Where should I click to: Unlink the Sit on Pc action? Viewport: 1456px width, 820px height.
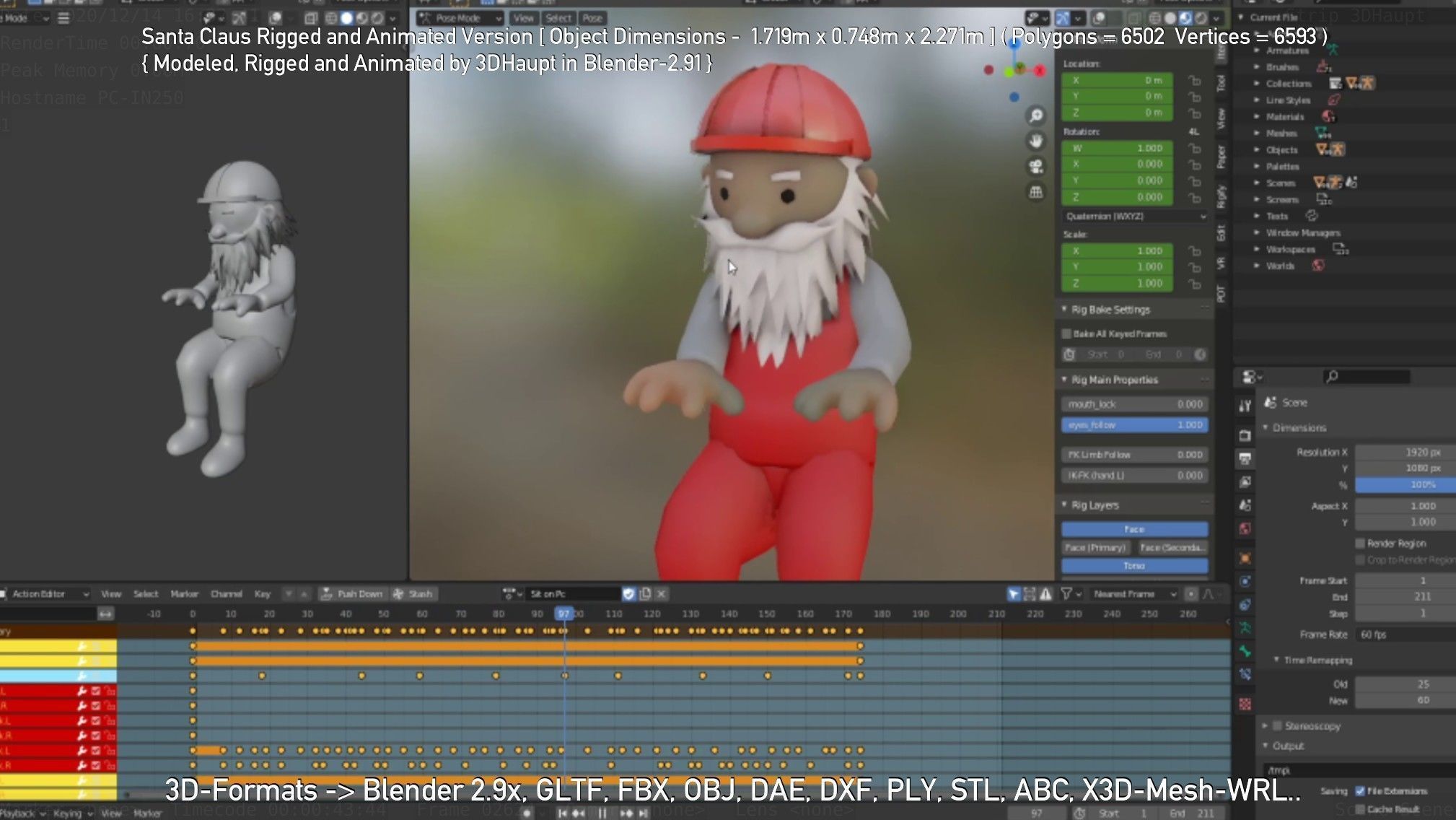coord(661,593)
